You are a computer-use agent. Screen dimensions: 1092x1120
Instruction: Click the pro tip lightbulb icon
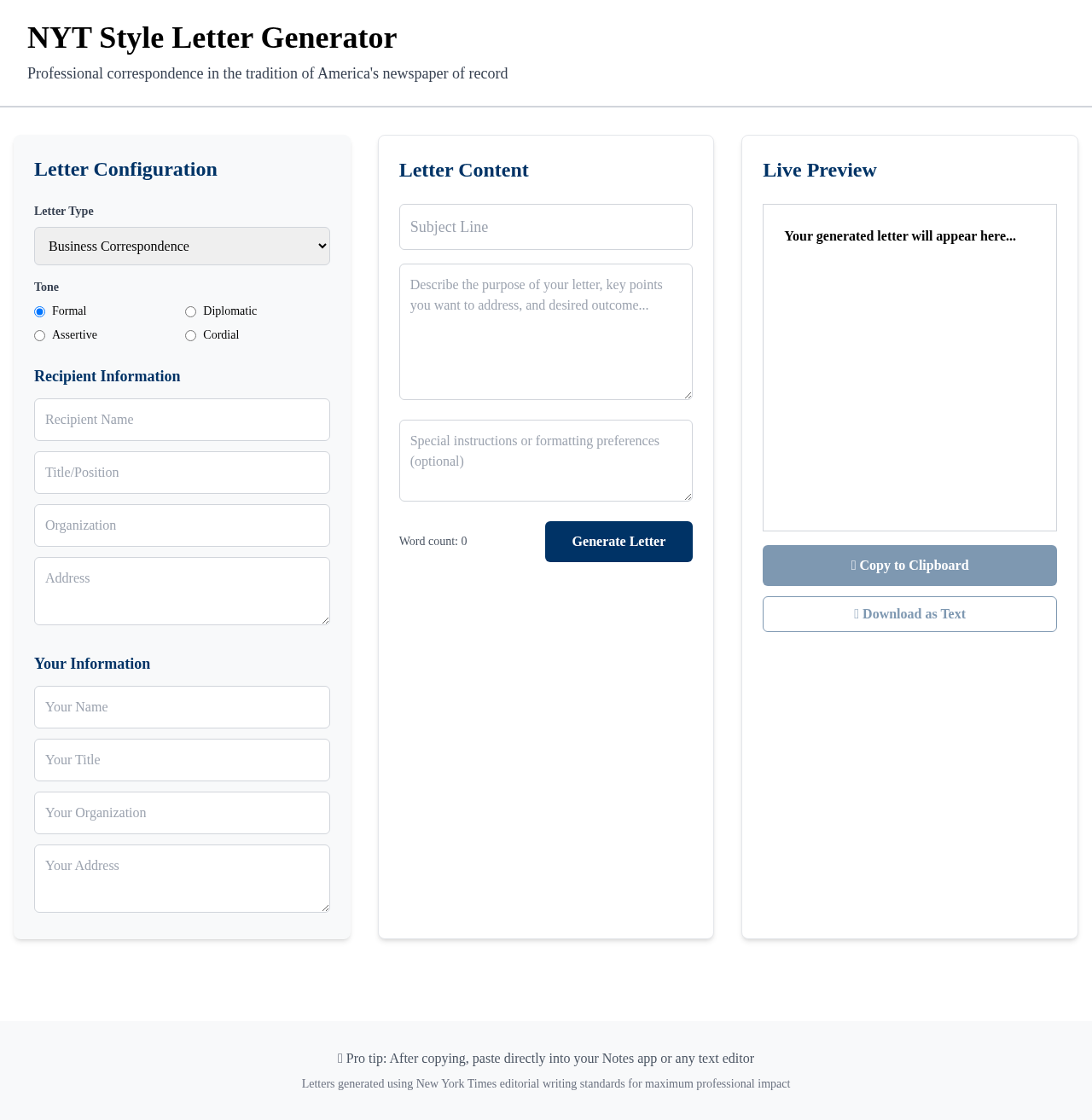pos(340,1058)
